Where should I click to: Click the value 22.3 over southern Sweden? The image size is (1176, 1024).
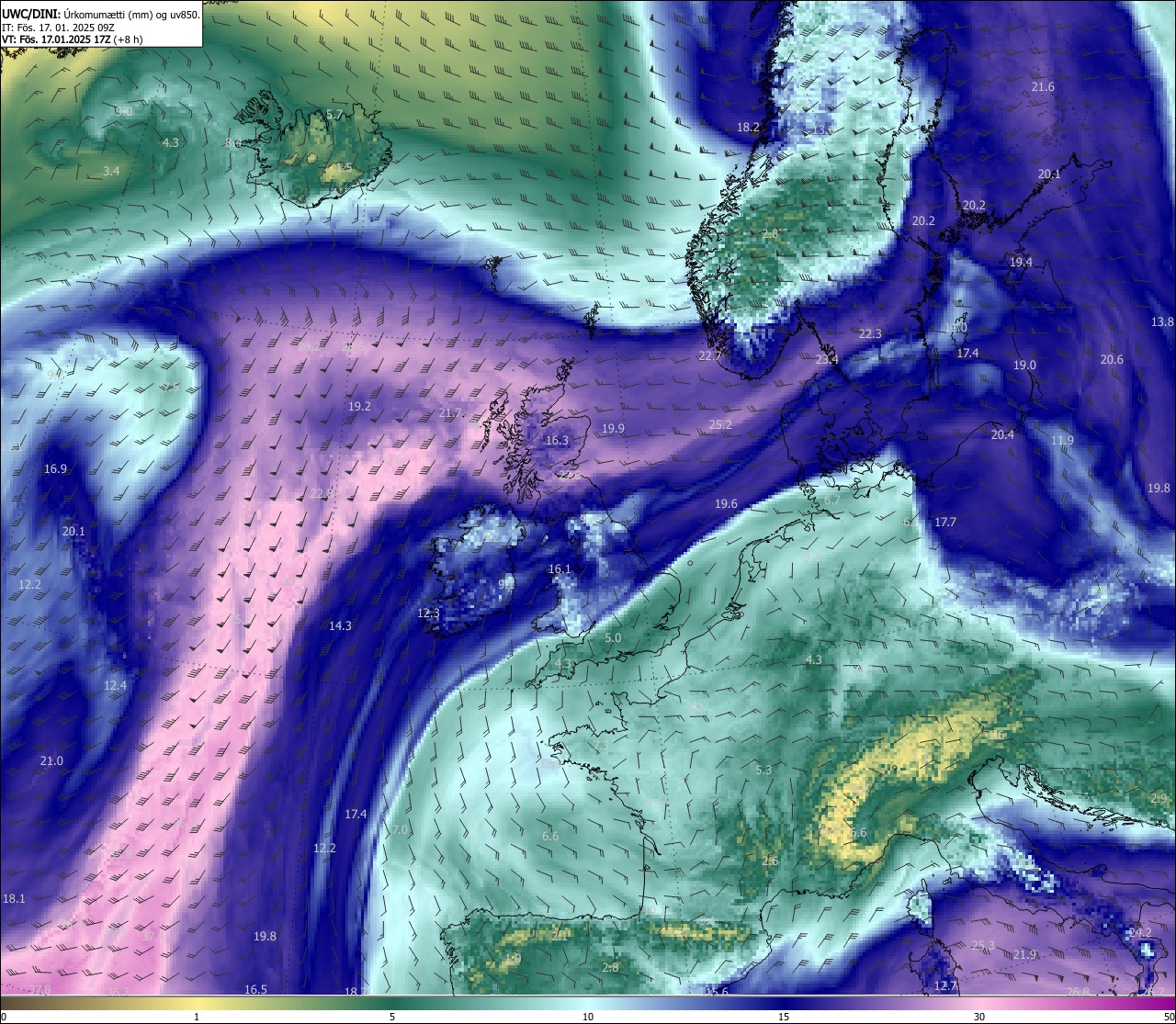(870, 334)
